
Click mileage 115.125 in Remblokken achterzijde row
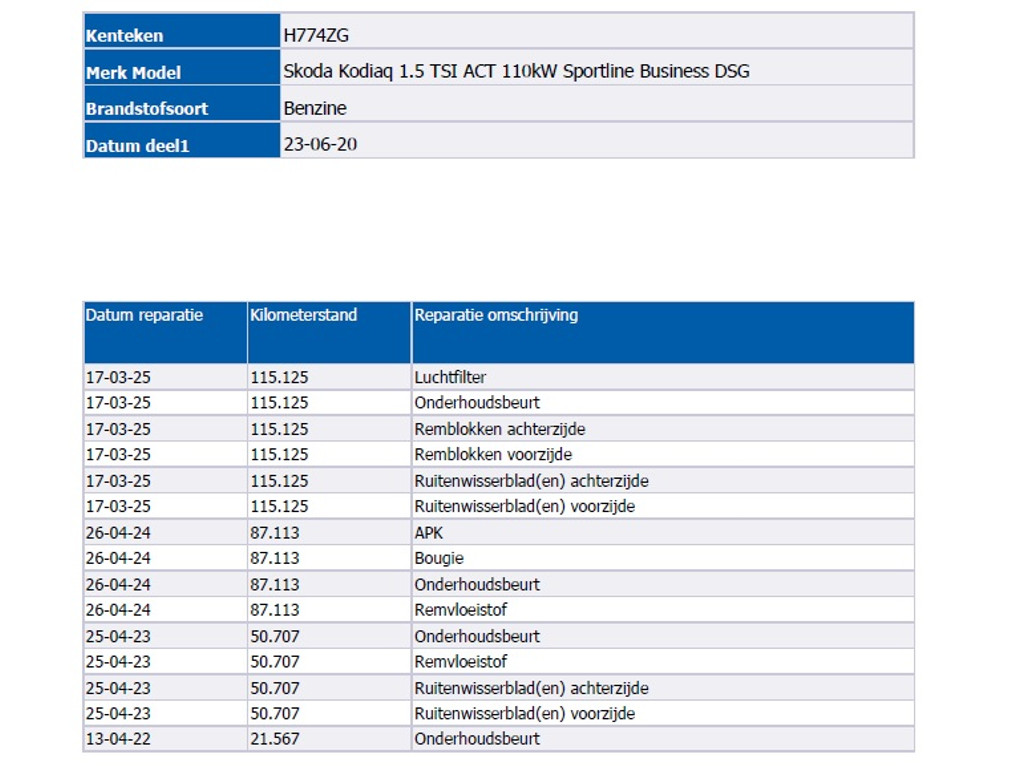click(x=280, y=429)
